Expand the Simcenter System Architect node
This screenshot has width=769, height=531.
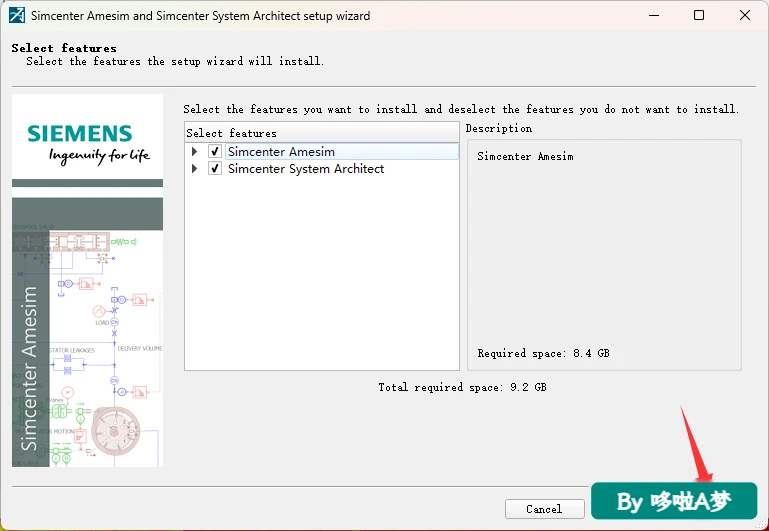pos(195,169)
